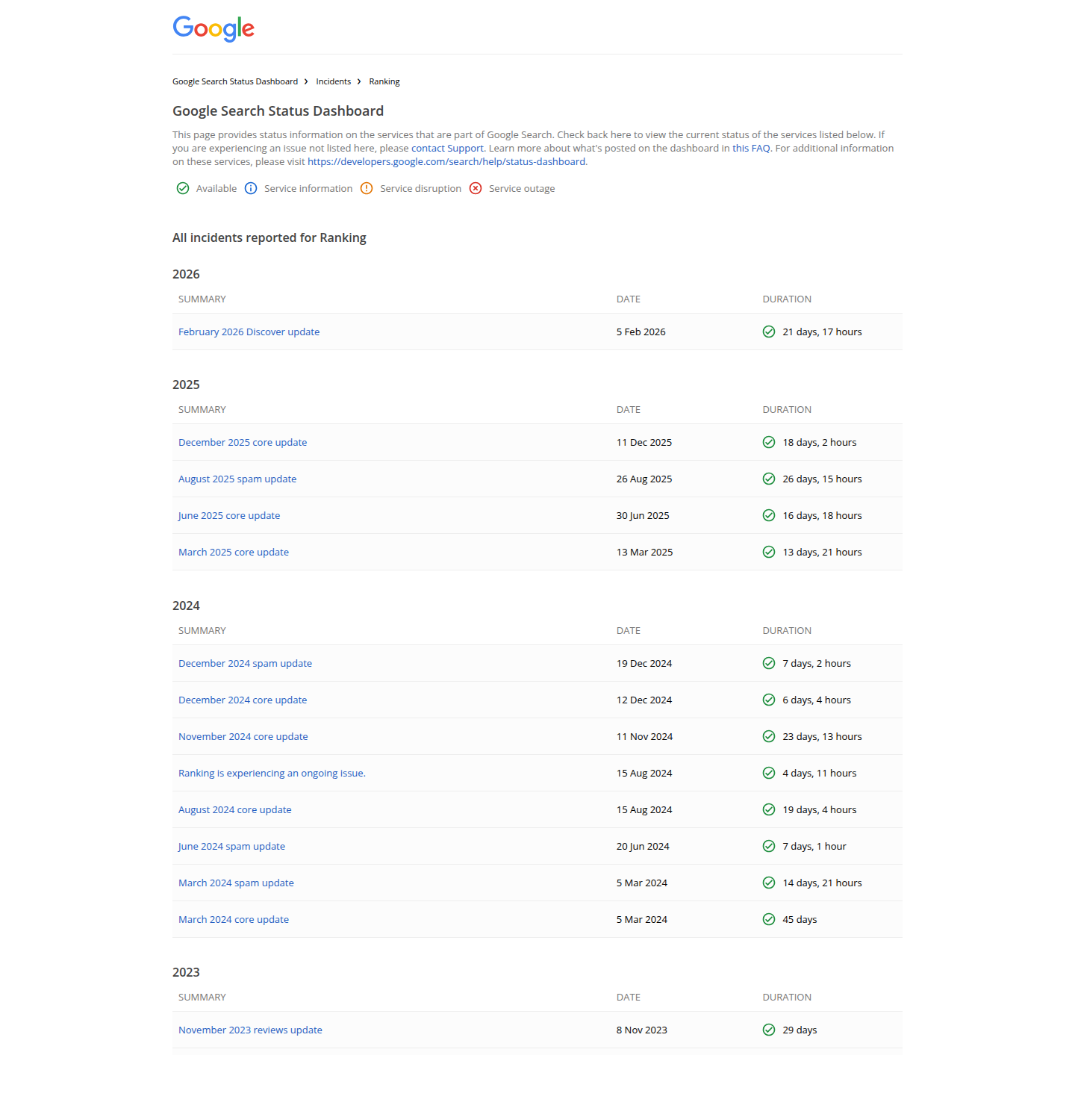Click the Service outage icon in the legend
This screenshot has height=1120, width=1075.
[476, 188]
